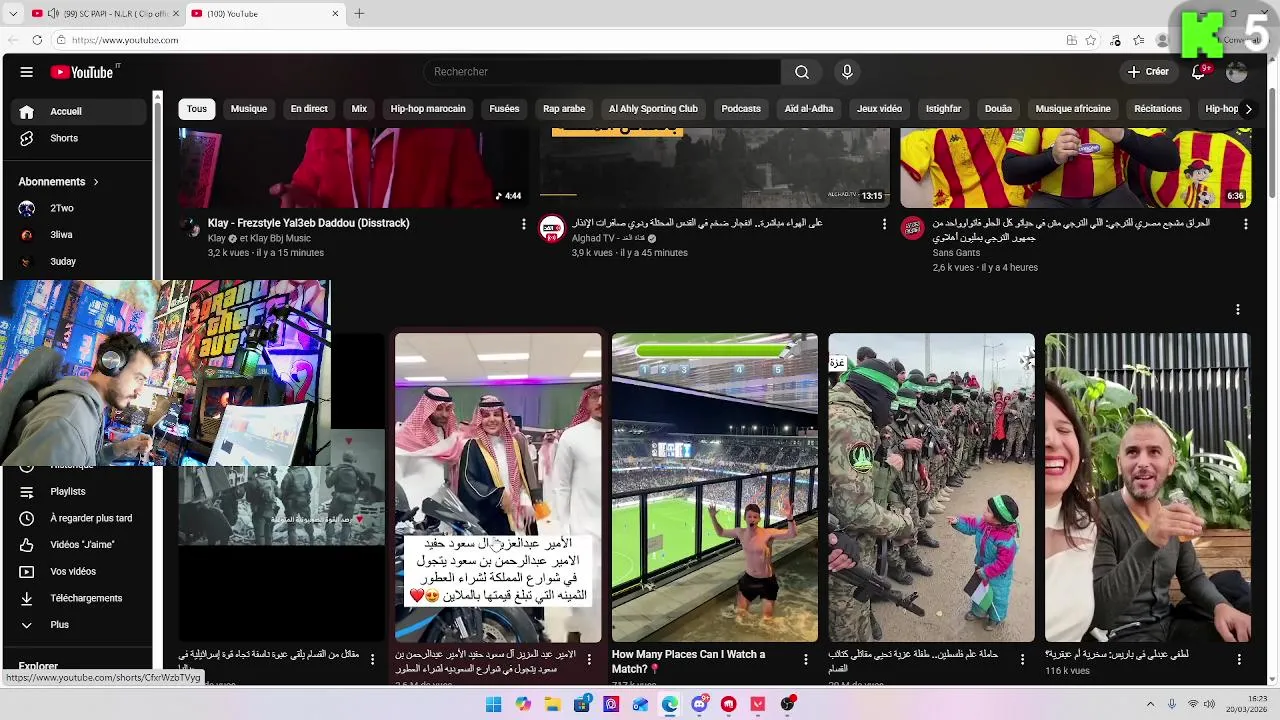Select the Istighfar chip

click(x=943, y=109)
